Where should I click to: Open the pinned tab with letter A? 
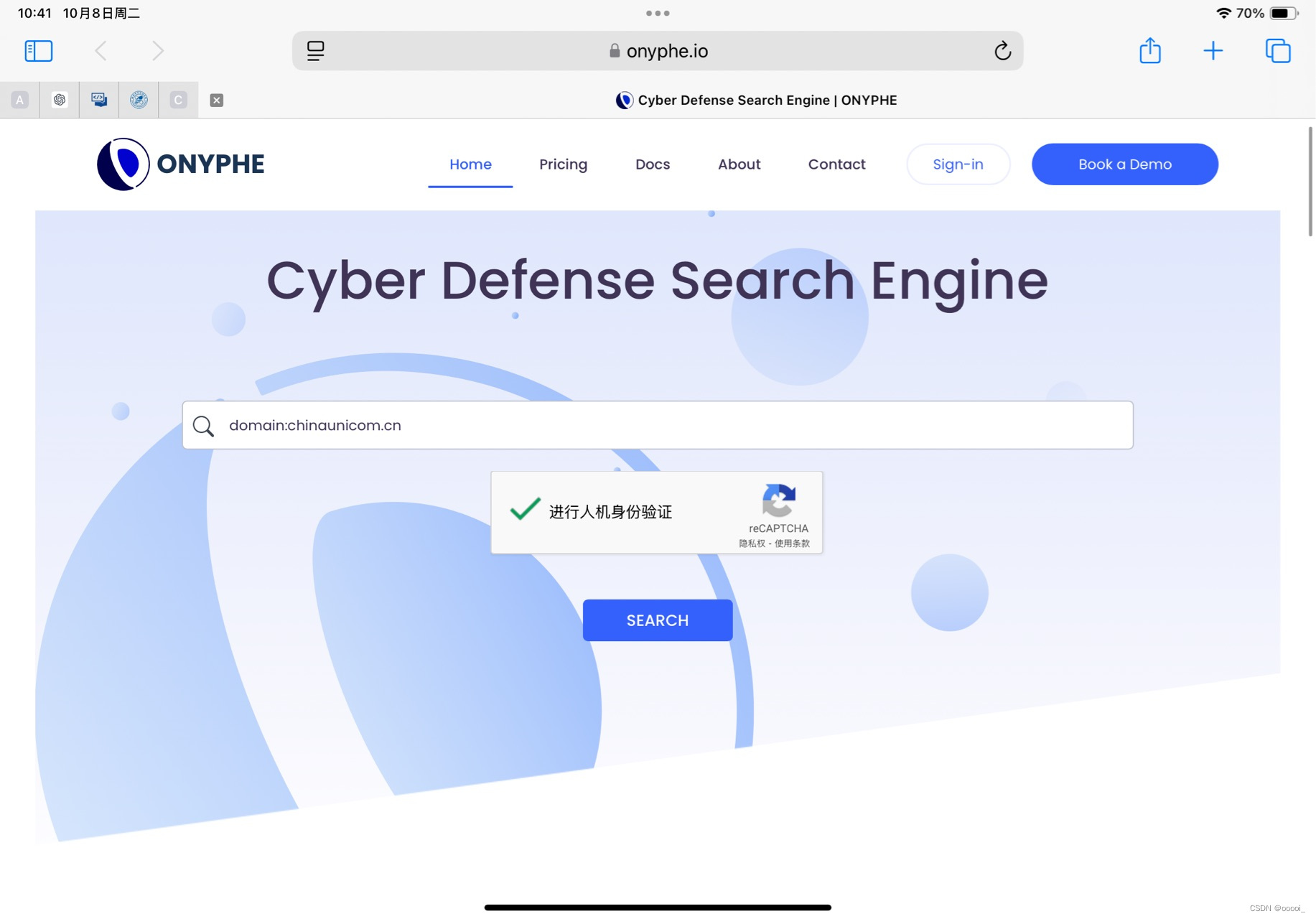(x=20, y=100)
